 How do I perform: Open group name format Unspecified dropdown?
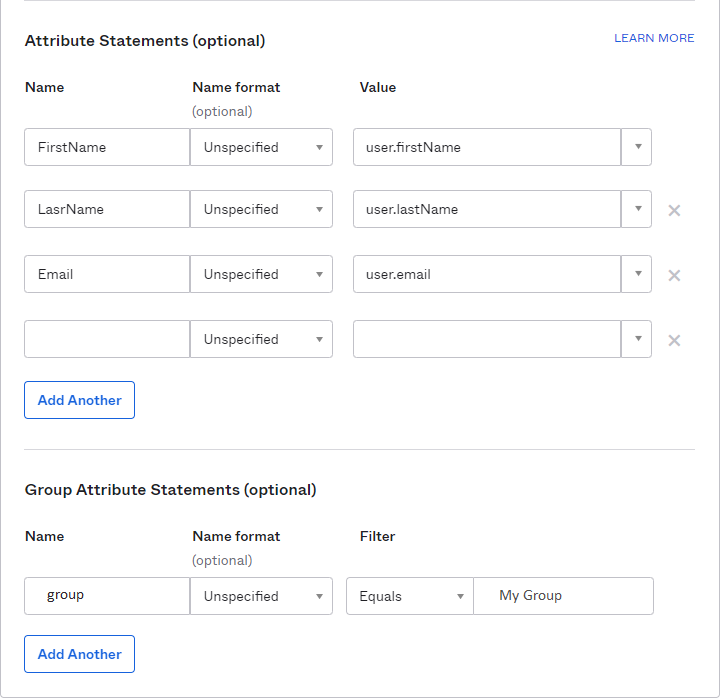[x=262, y=596]
